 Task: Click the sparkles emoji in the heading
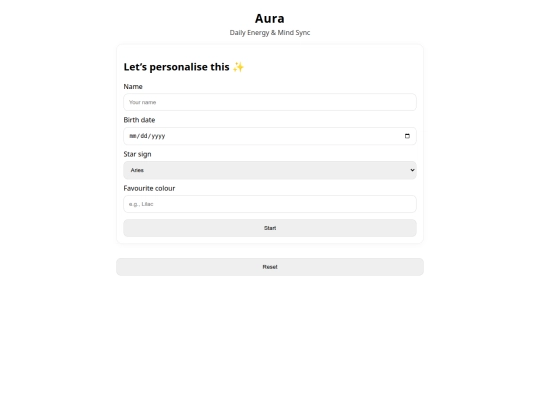tap(238, 67)
